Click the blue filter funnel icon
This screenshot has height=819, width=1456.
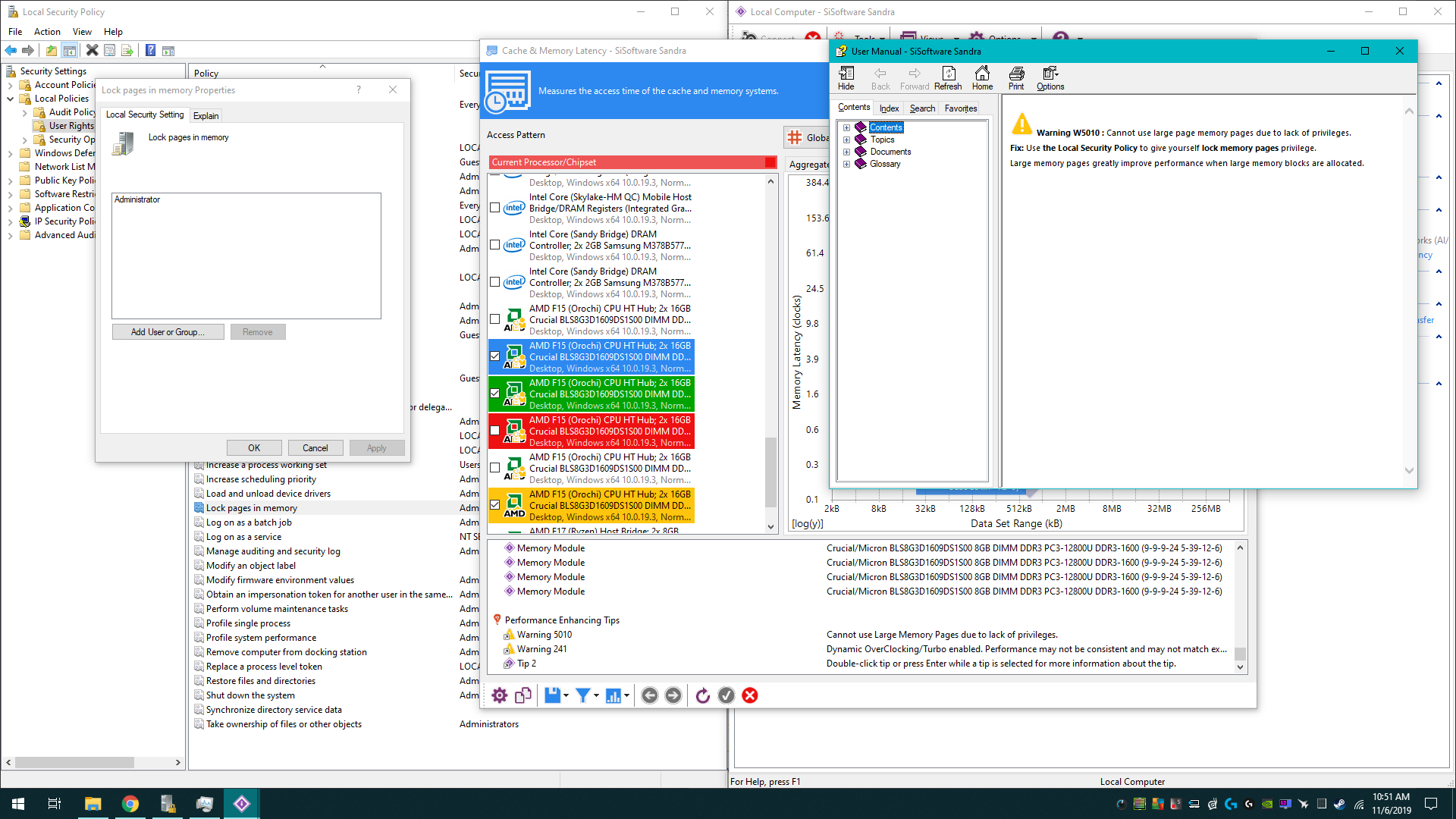click(x=582, y=695)
